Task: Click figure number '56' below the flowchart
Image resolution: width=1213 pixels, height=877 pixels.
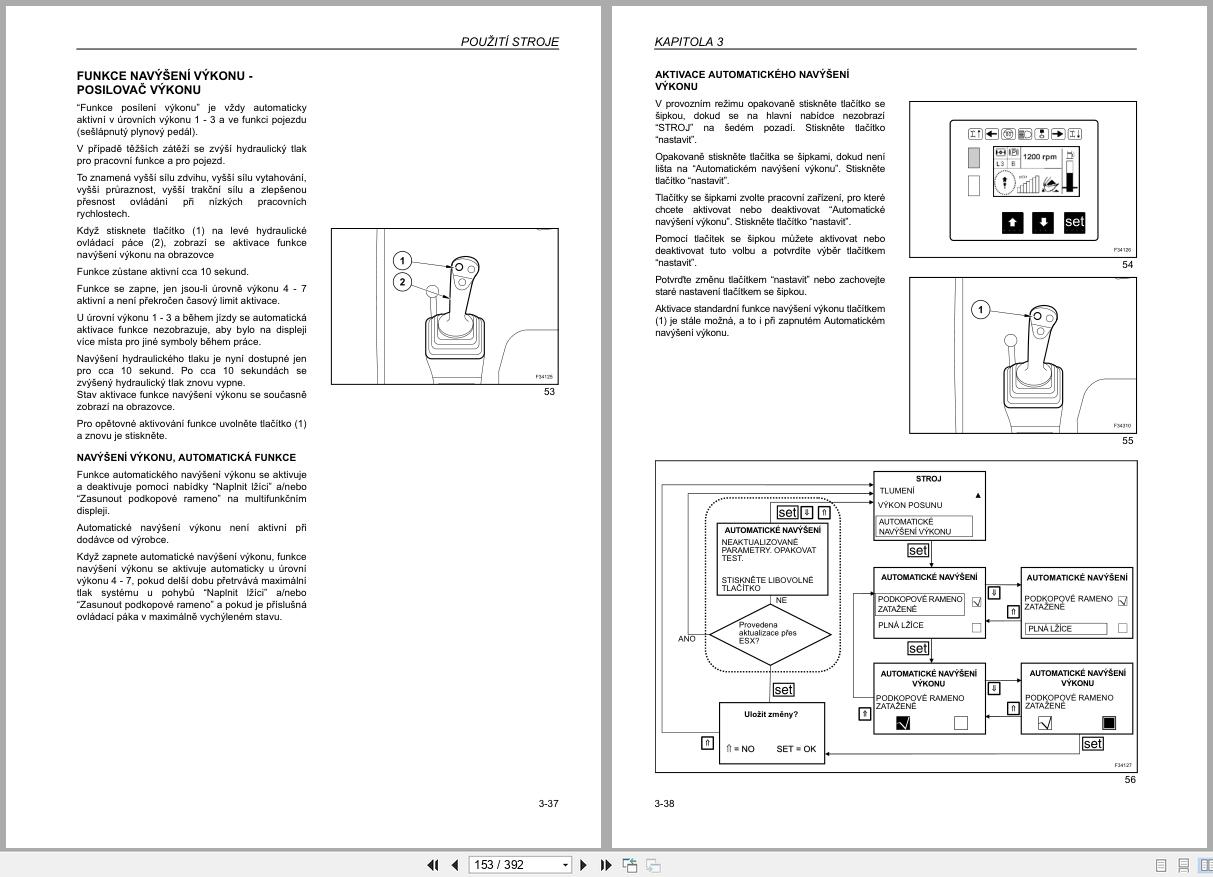Action: click(x=1129, y=780)
